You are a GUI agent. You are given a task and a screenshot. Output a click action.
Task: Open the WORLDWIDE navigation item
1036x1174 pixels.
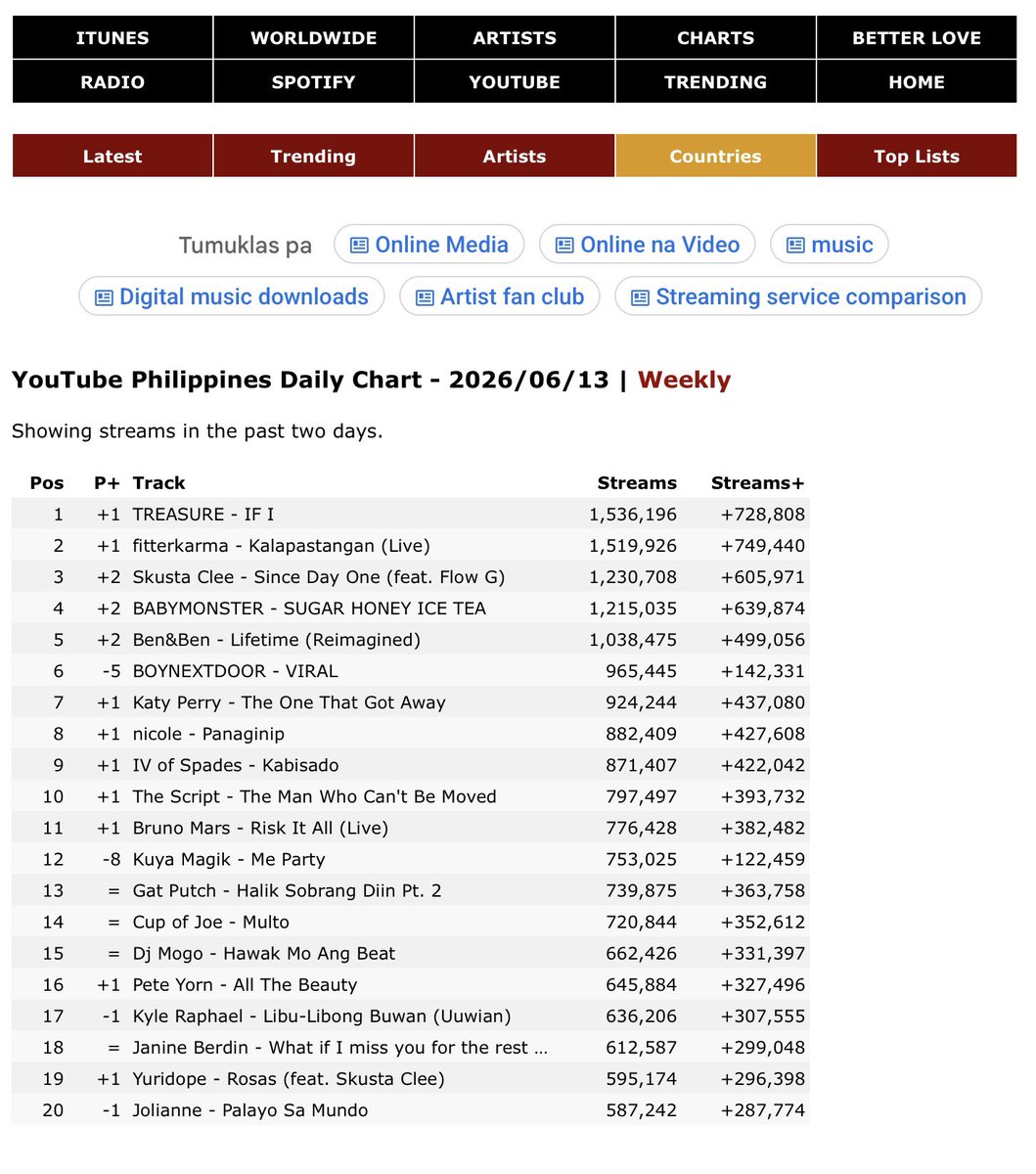pos(313,38)
